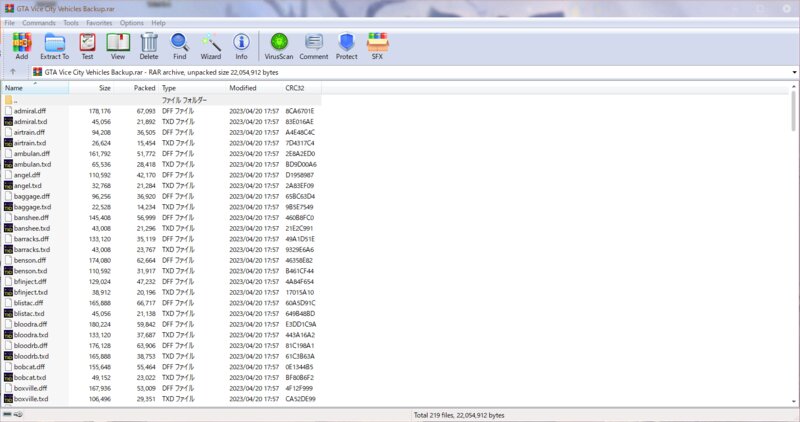The width and height of the screenshot is (800, 422).
Task: Open the Extract To tool
Action: point(55,46)
